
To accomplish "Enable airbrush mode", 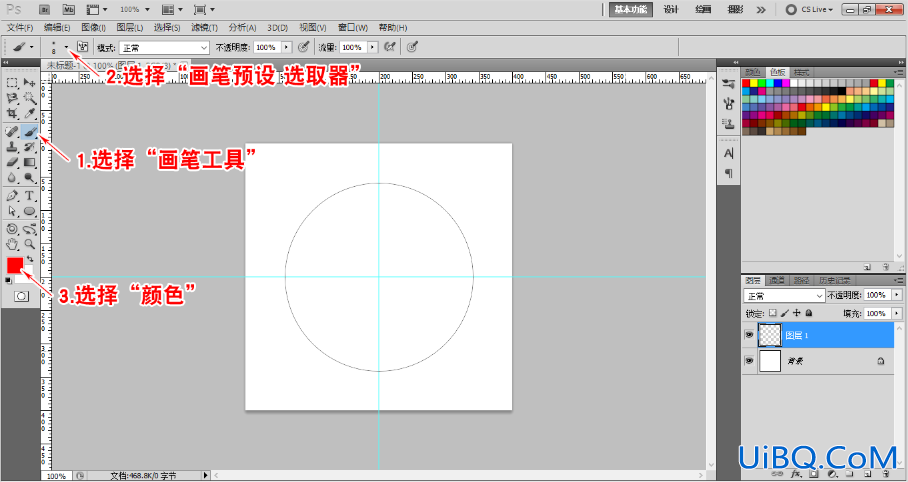I will coord(391,47).
